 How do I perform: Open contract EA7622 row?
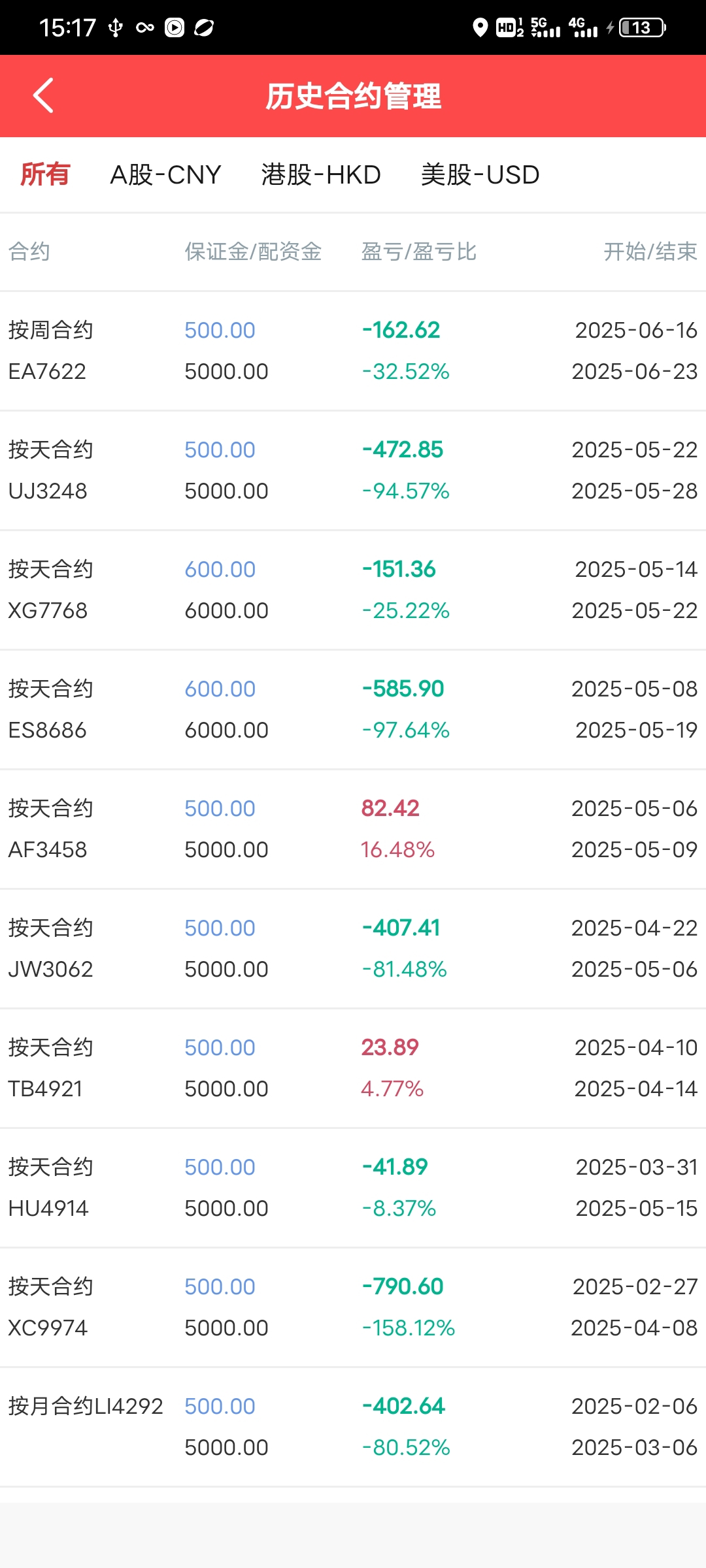[353, 351]
